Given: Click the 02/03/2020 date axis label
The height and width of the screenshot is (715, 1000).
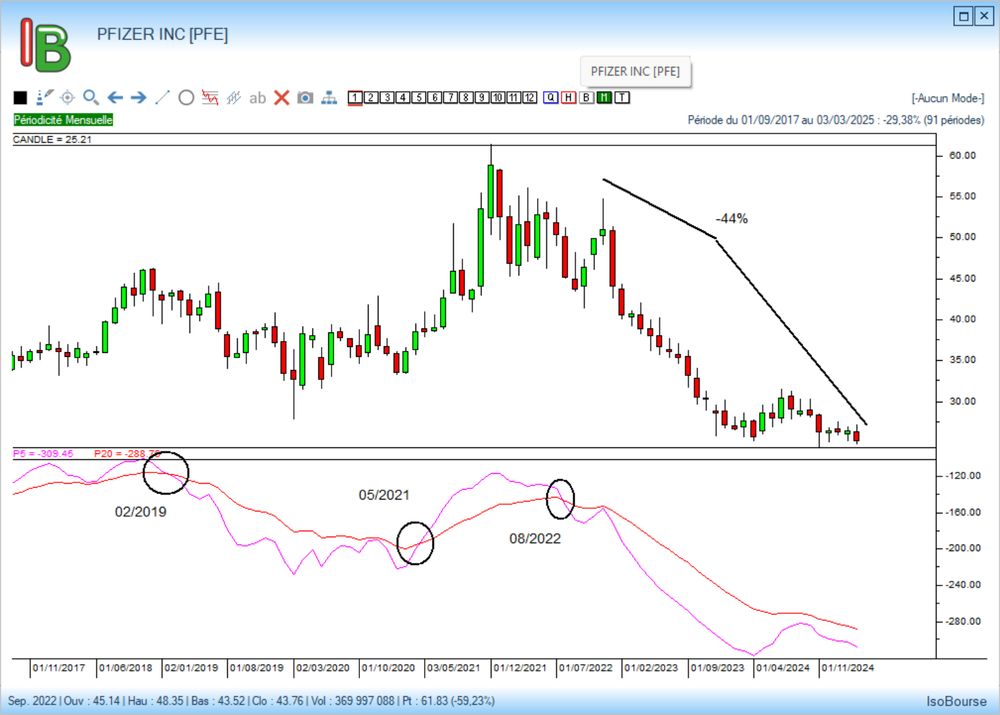Looking at the screenshot, I should coord(323,668).
